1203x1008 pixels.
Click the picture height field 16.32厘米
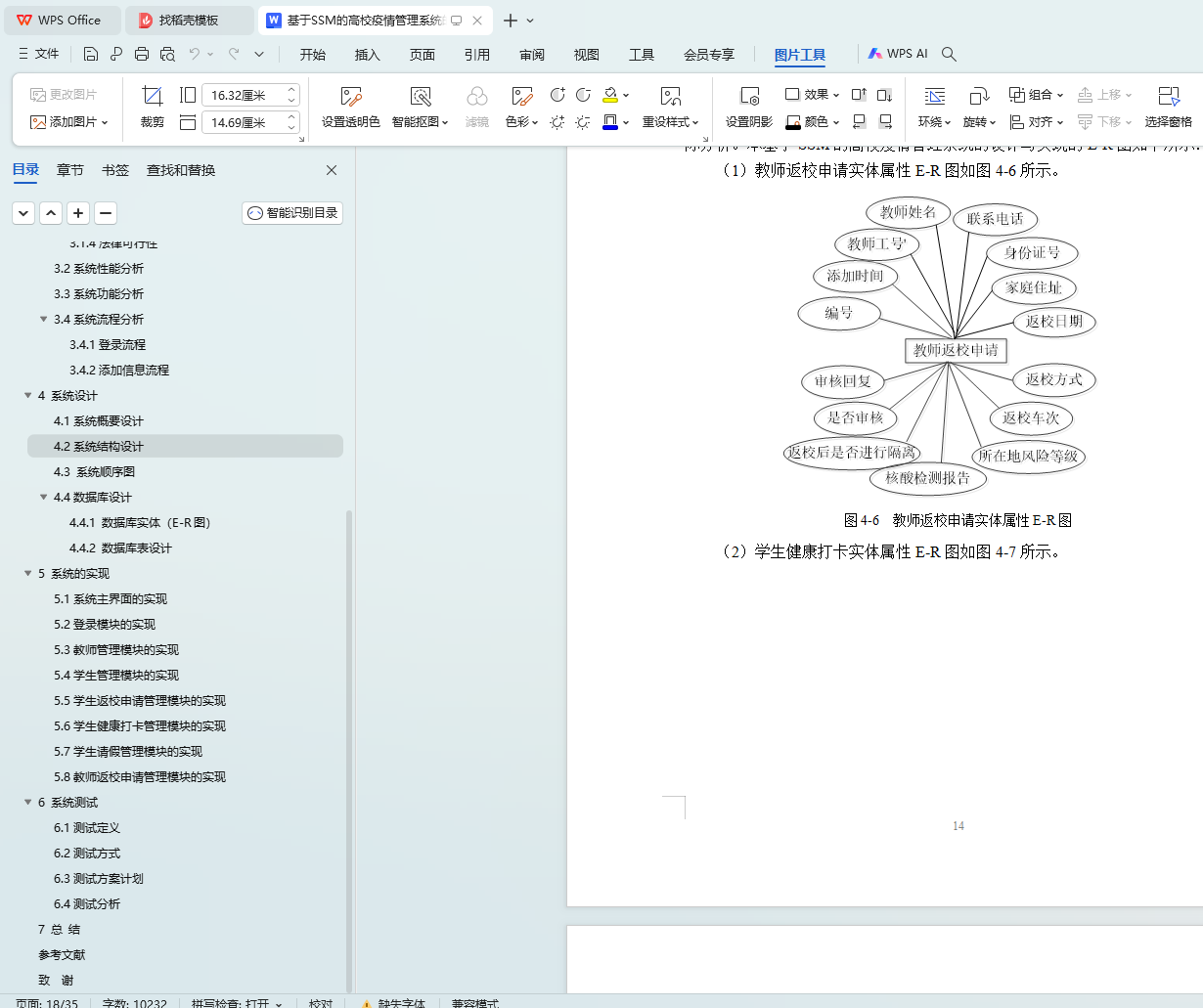[250, 95]
